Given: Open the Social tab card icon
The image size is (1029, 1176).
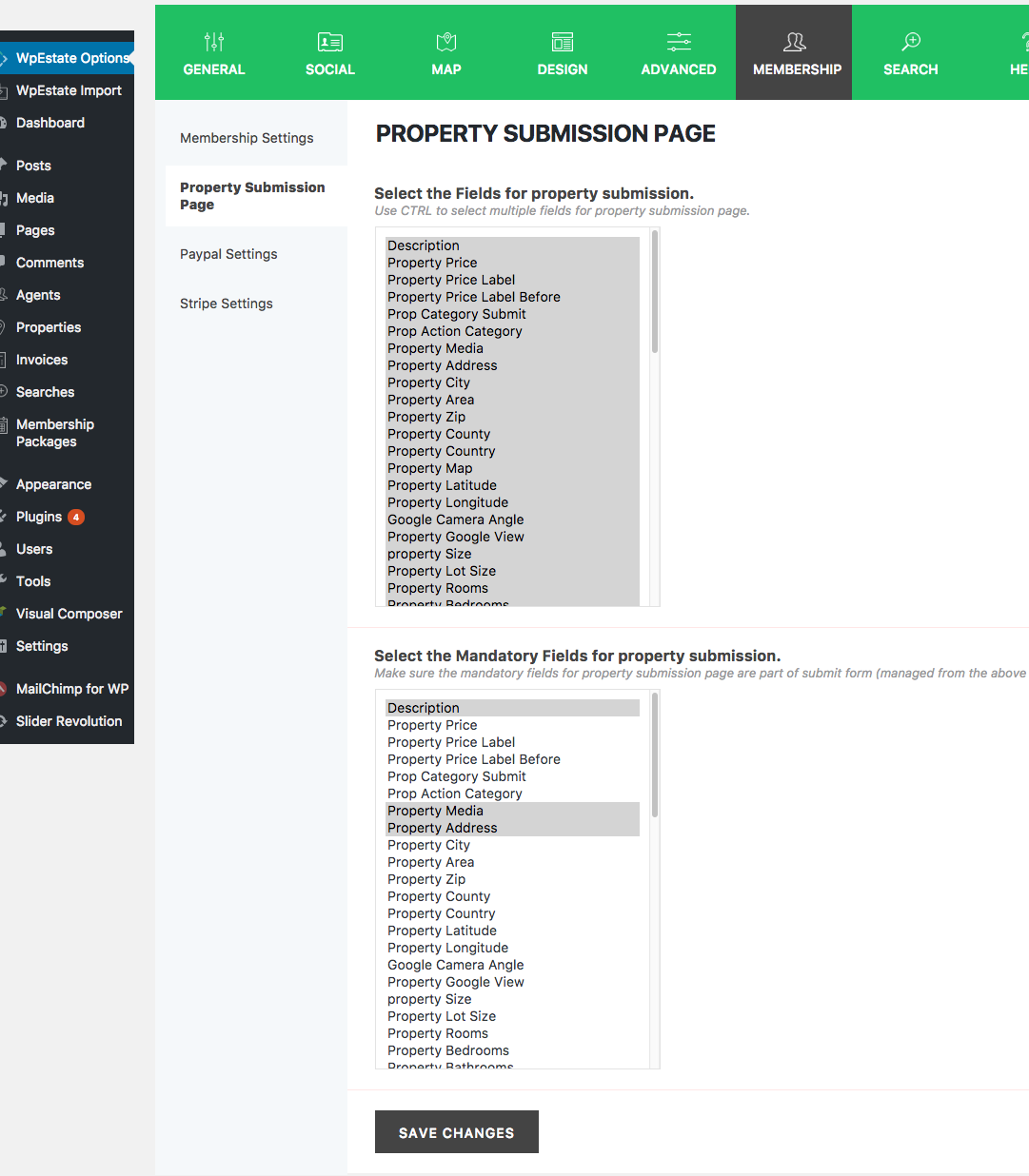Looking at the screenshot, I should 329,42.
